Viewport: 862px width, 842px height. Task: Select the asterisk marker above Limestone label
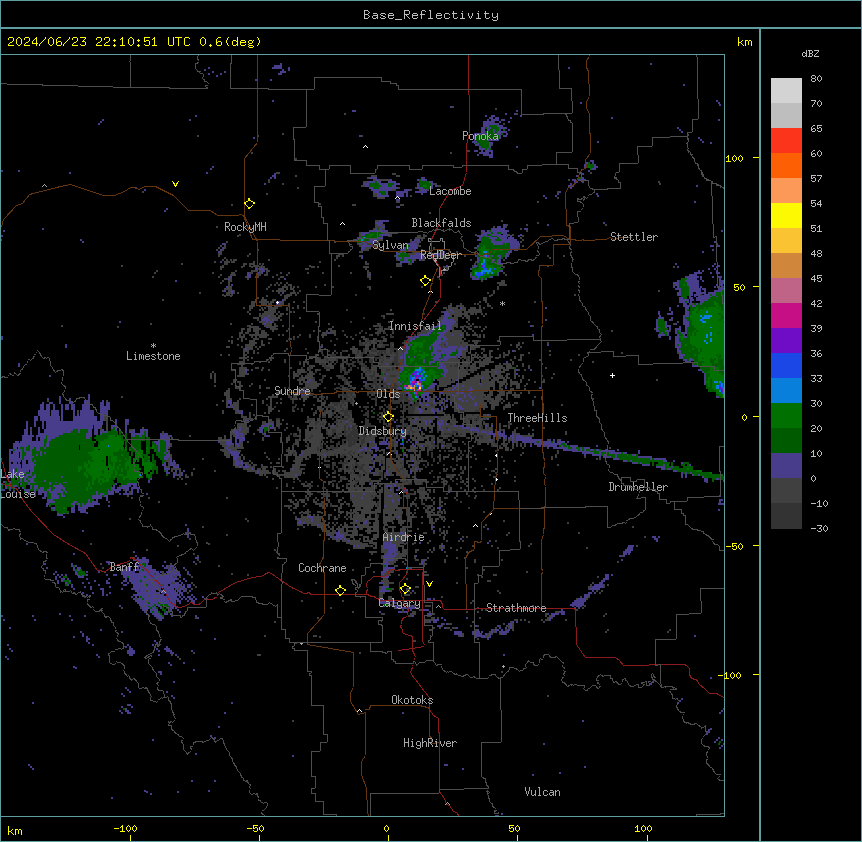tap(153, 346)
